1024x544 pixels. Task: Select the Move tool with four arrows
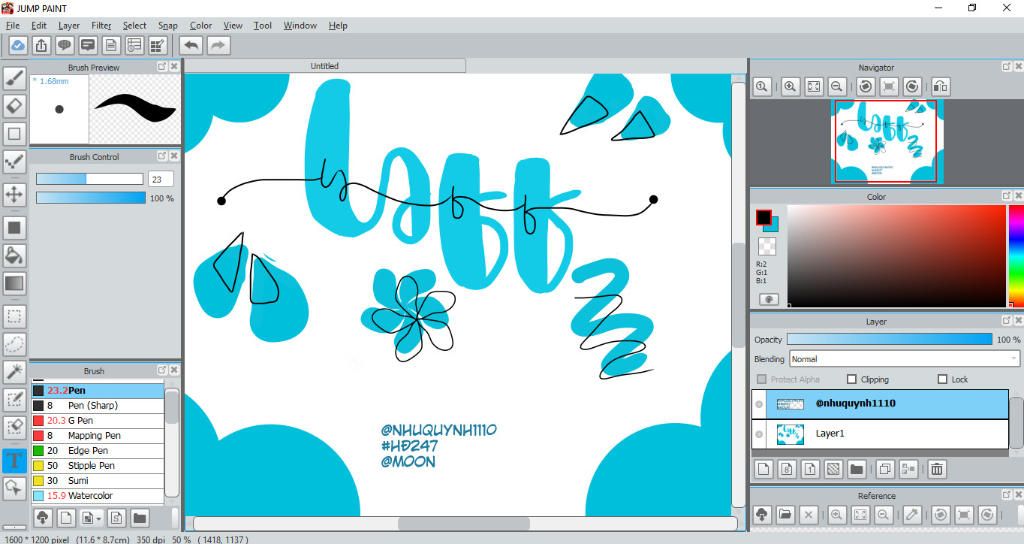pos(14,194)
